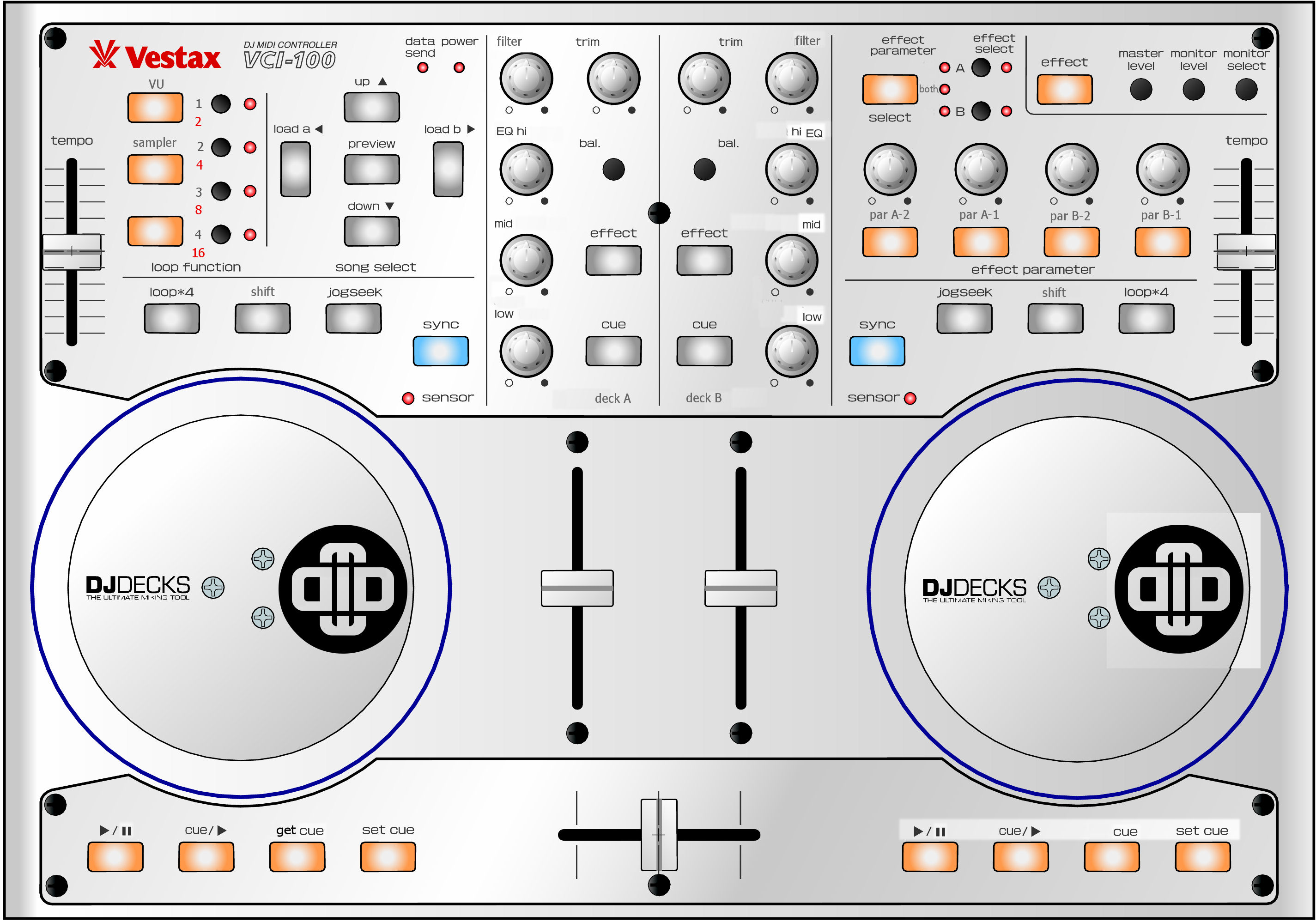Click the orange VU button
1316x922 pixels.
tap(155, 107)
